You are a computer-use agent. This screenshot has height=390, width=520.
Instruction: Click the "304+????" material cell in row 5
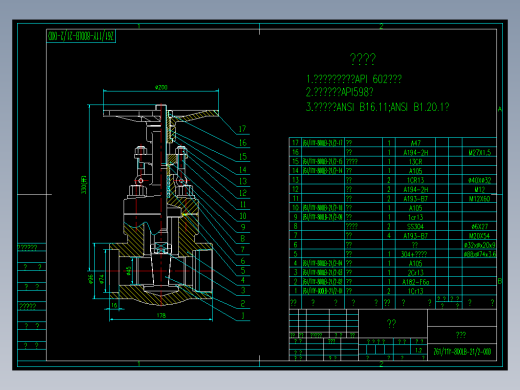pos(414,254)
